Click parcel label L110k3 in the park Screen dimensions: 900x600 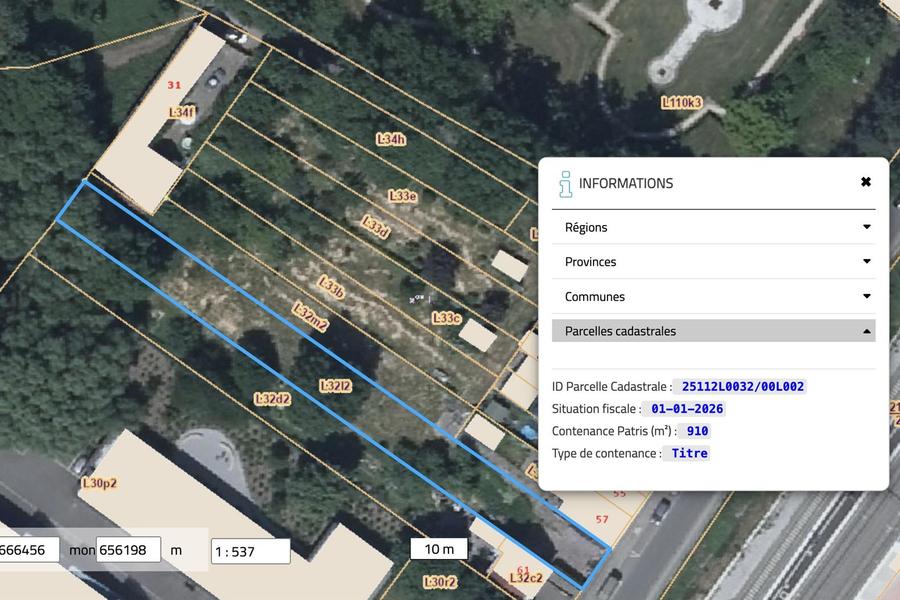point(682,102)
